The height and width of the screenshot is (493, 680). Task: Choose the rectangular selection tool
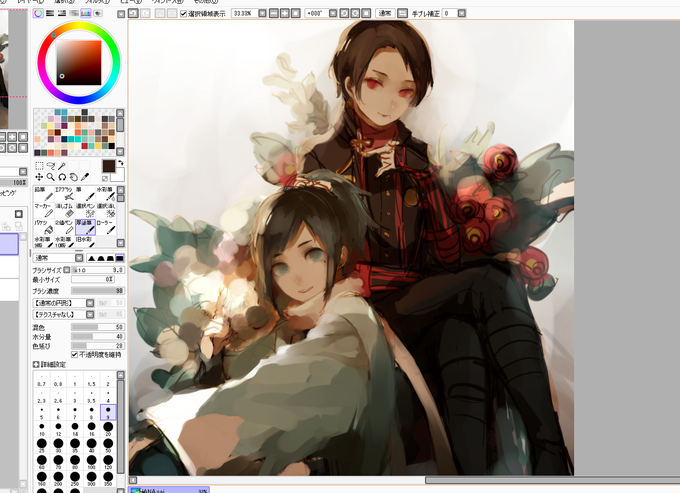(x=39, y=166)
